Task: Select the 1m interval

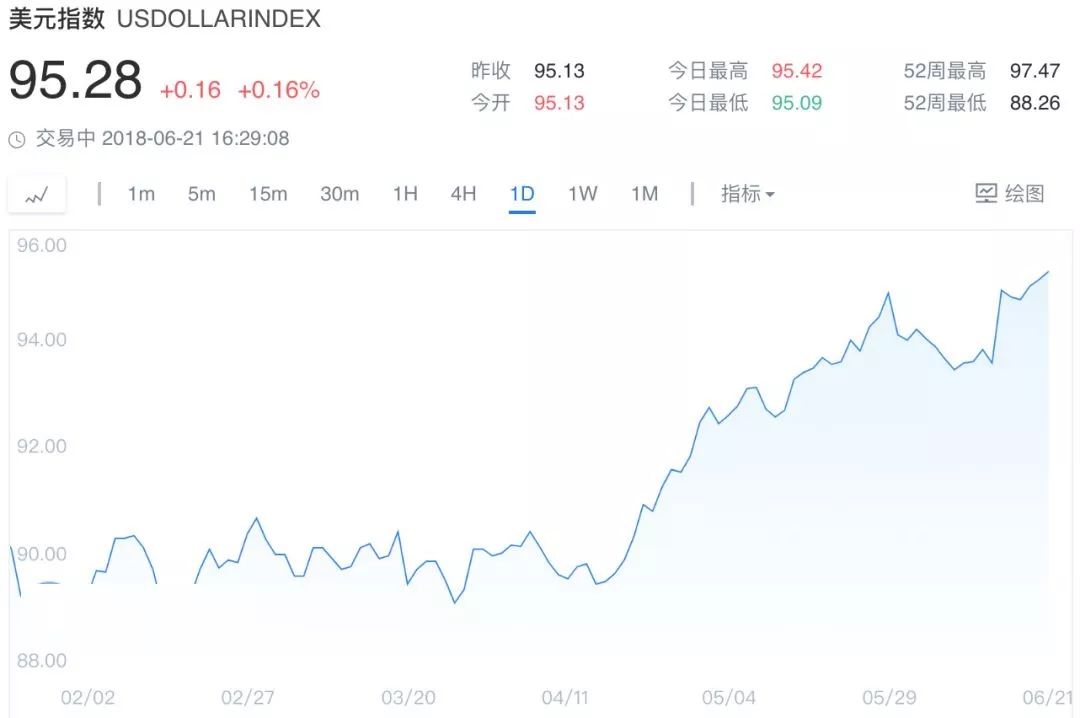Action: pyautogui.click(x=141, y=194)
